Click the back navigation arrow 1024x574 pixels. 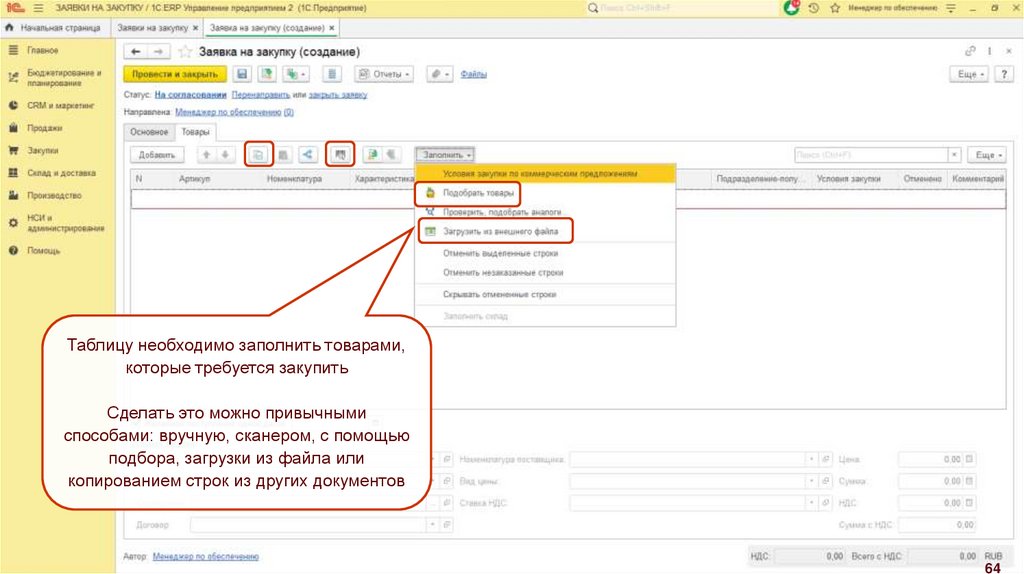[x=136, y=51]
